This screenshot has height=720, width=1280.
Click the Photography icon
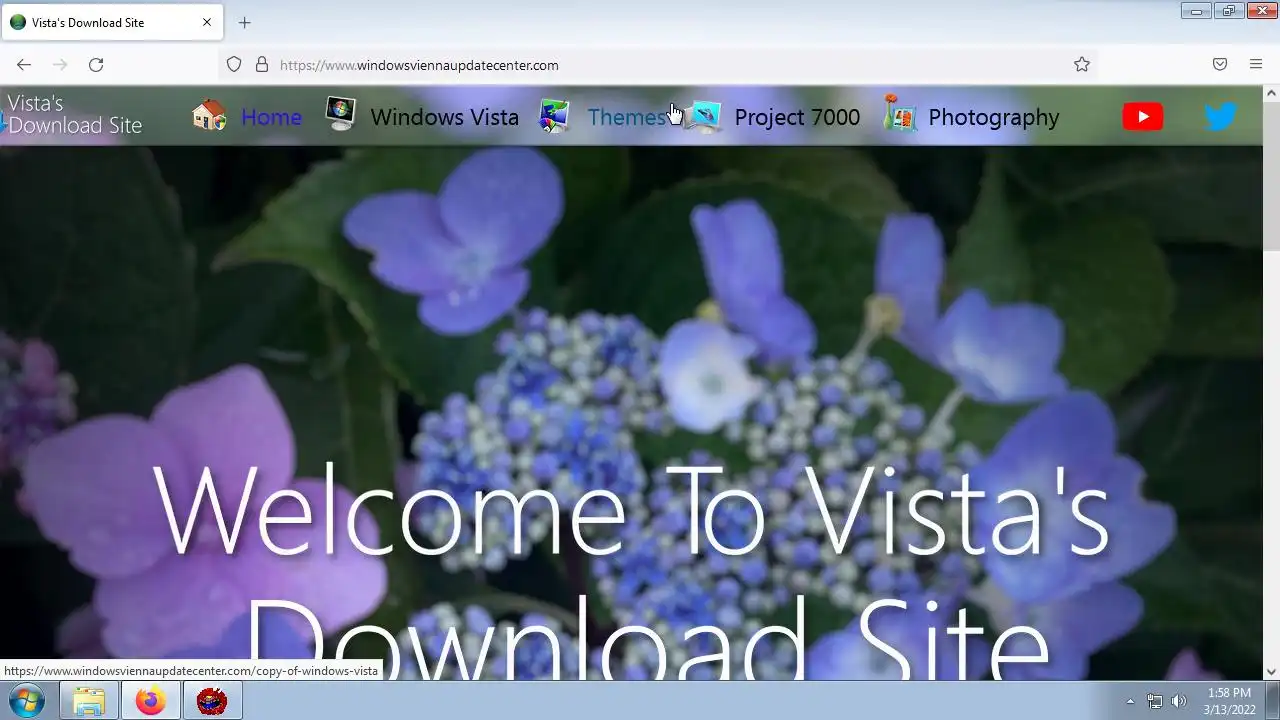pos(899,114)
